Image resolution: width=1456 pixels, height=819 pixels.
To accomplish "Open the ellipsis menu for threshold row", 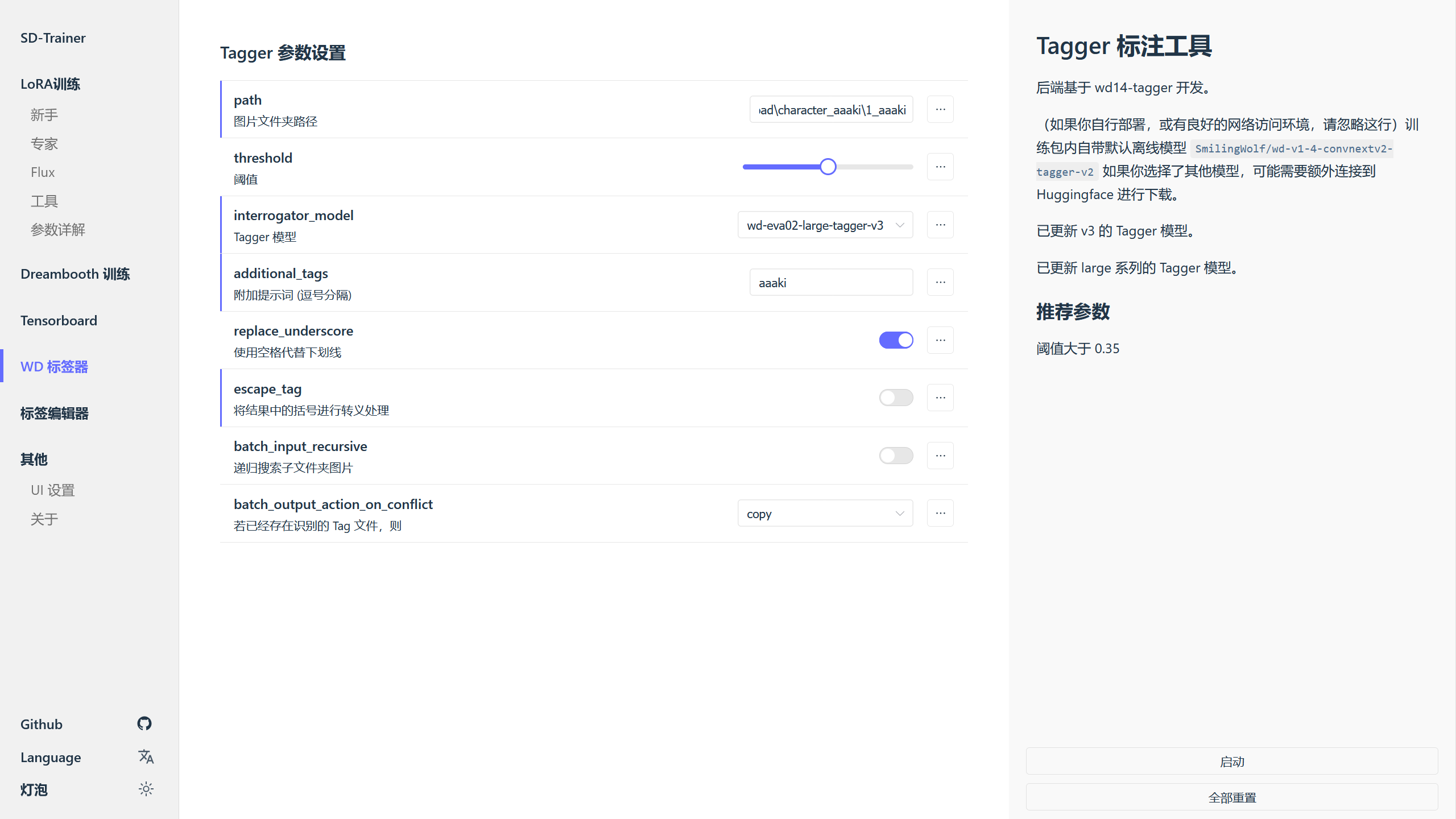I will 940,167.
